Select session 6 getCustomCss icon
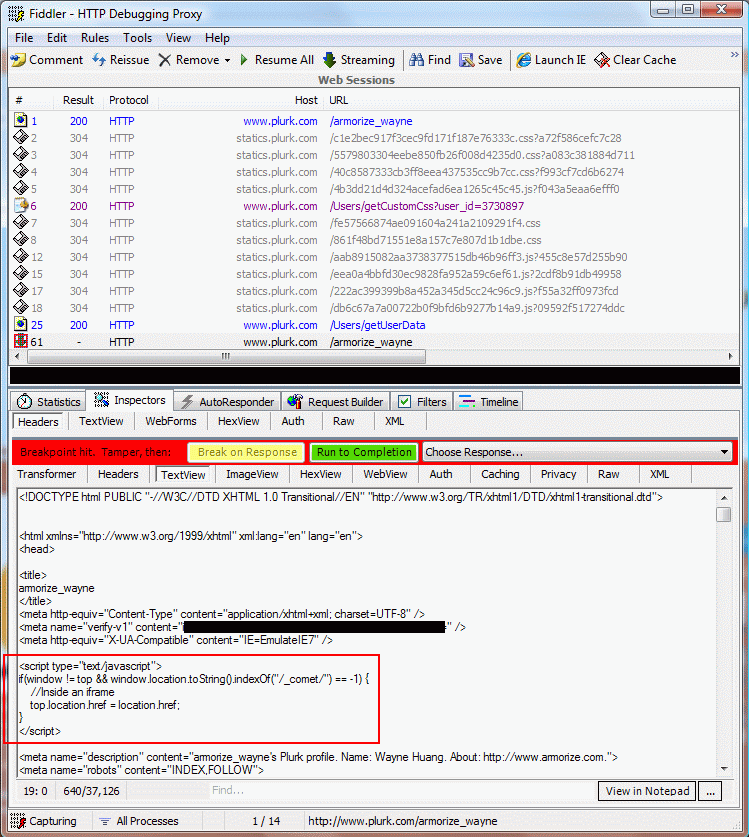The width and height of the screenshot is (749, 837). click(x=20, y=205)
